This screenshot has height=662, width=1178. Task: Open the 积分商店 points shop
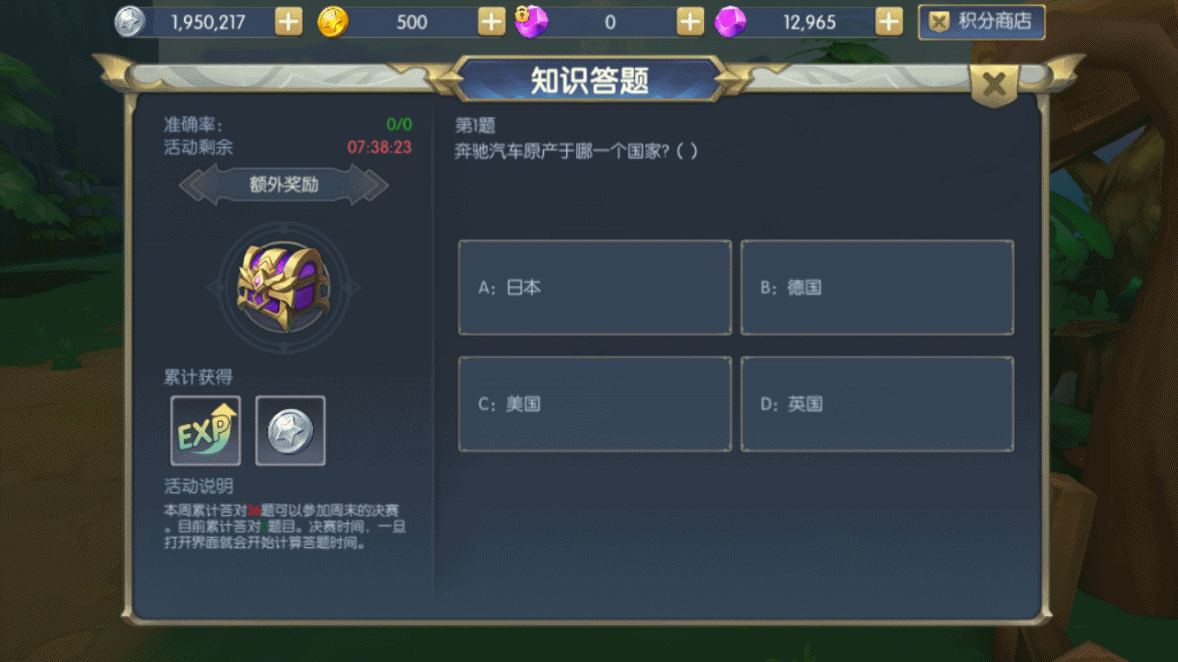981,22
